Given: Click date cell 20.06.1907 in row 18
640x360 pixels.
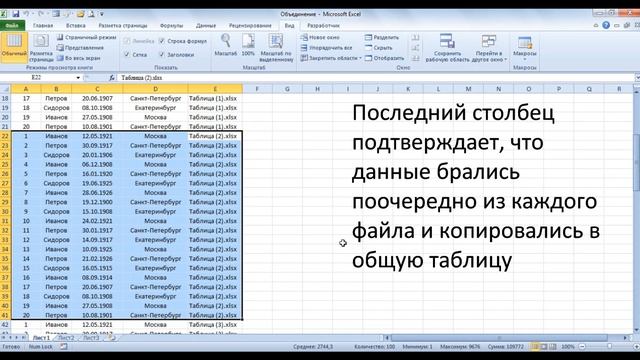Looking at the screenshot, I should [97, 98].
